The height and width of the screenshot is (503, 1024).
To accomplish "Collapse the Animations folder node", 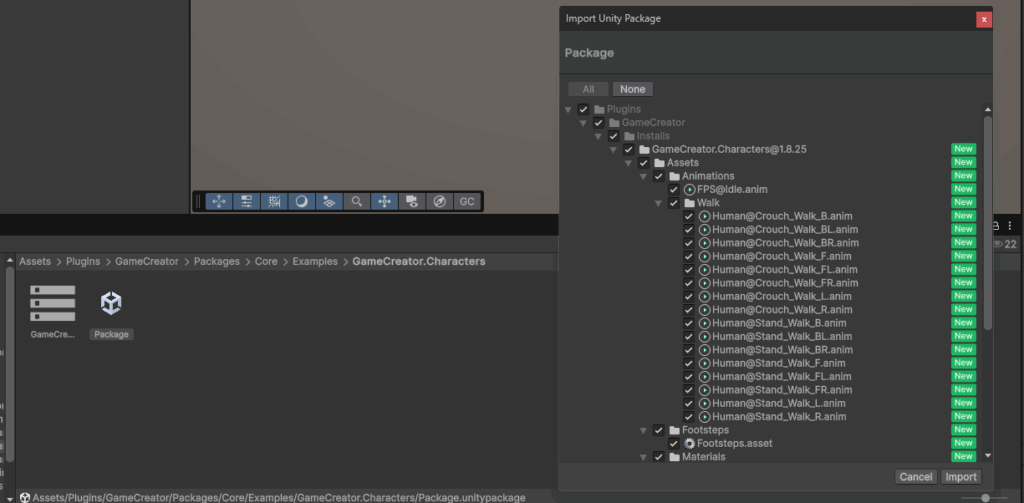I will [x=643, y=176].
